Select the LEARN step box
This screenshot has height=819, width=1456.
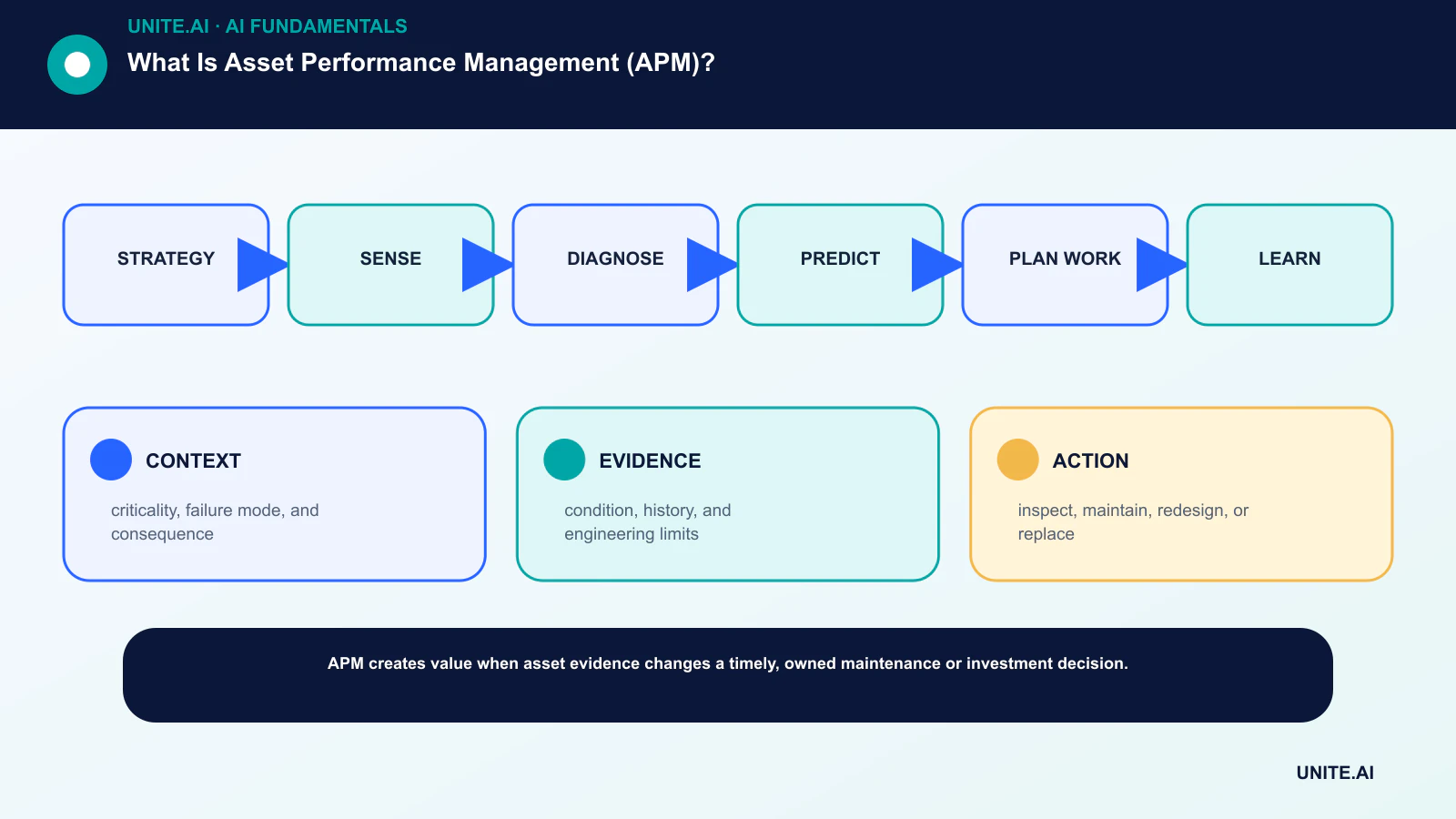click(1289, 265)
